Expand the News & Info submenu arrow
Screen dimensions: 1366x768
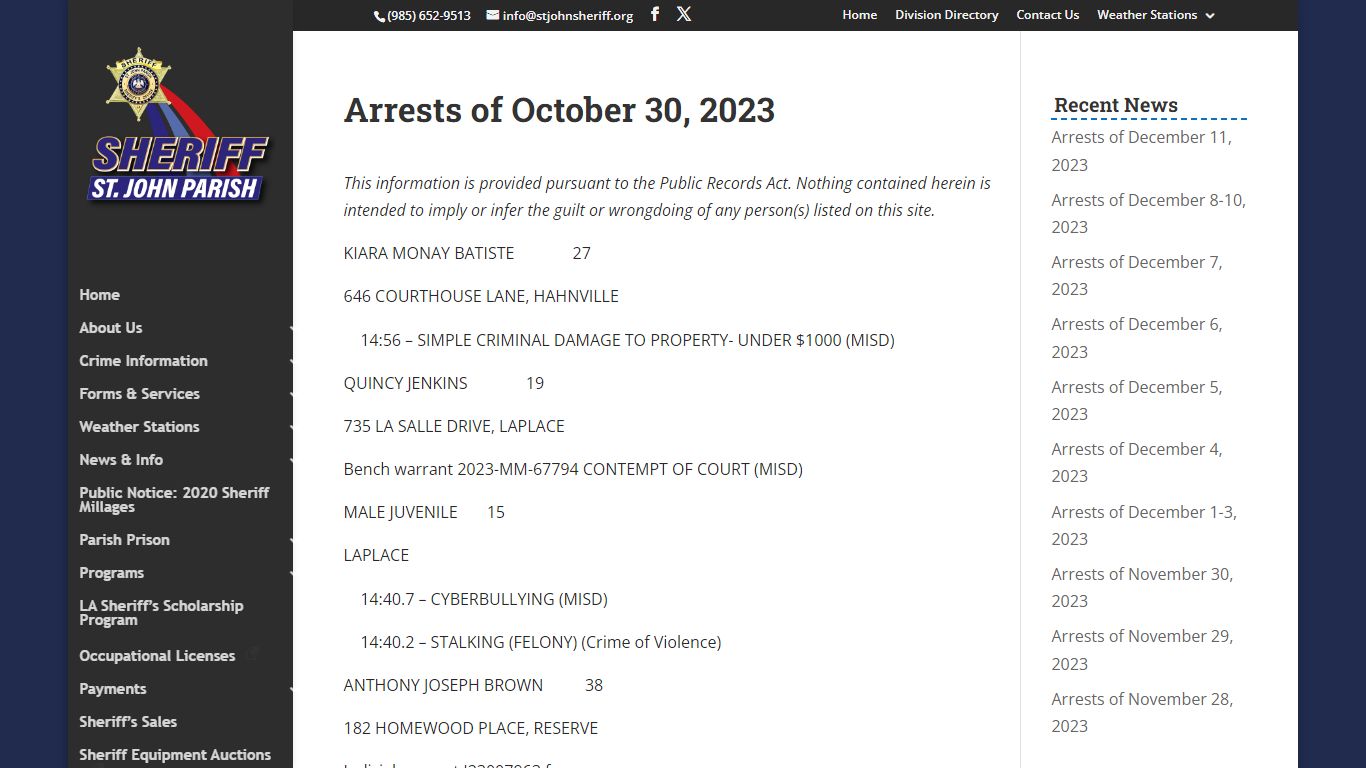291,461
